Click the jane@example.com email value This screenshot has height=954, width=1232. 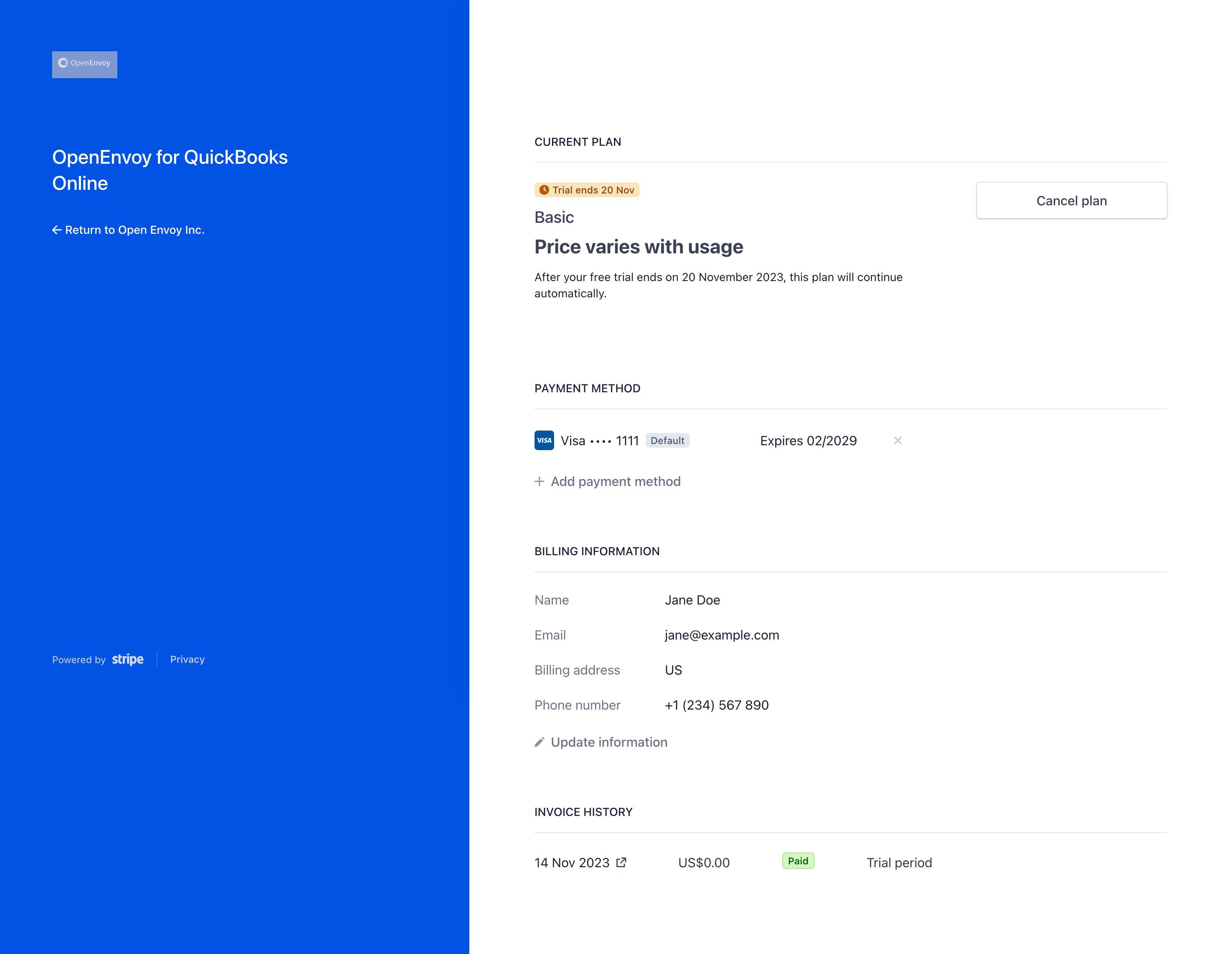(x=722, y=635)
